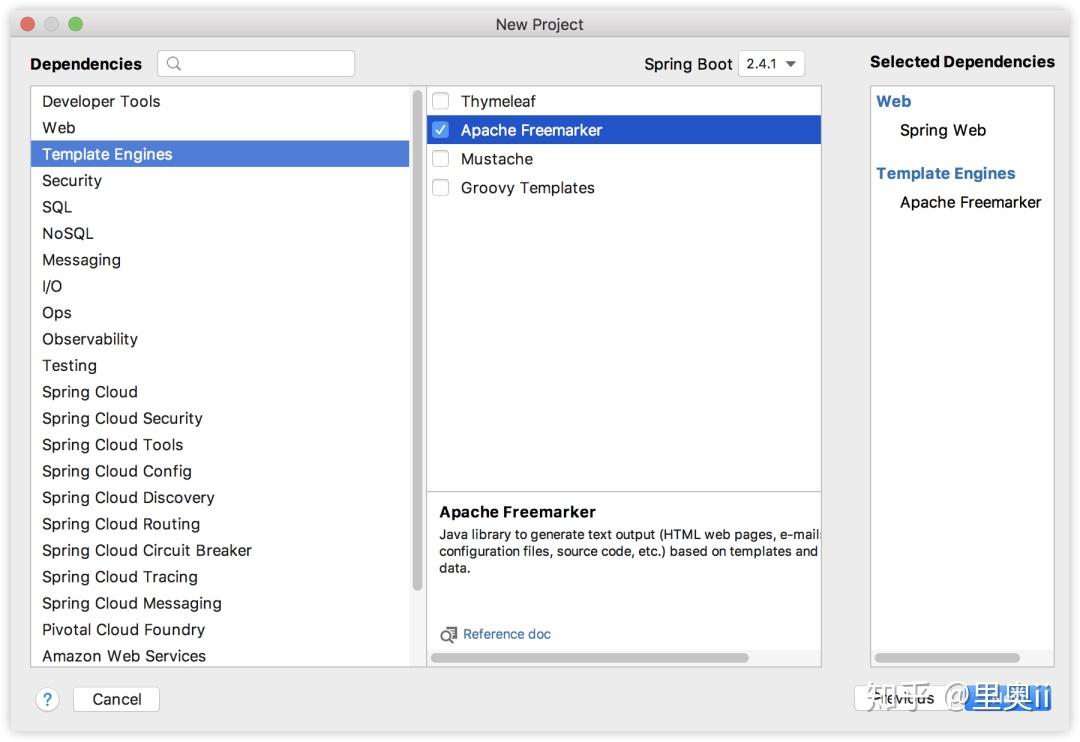Viewport: 1080px width, 742px height.
Task: Click the search magnifier icon in Dependencies
Action: [x=174, y=64]
